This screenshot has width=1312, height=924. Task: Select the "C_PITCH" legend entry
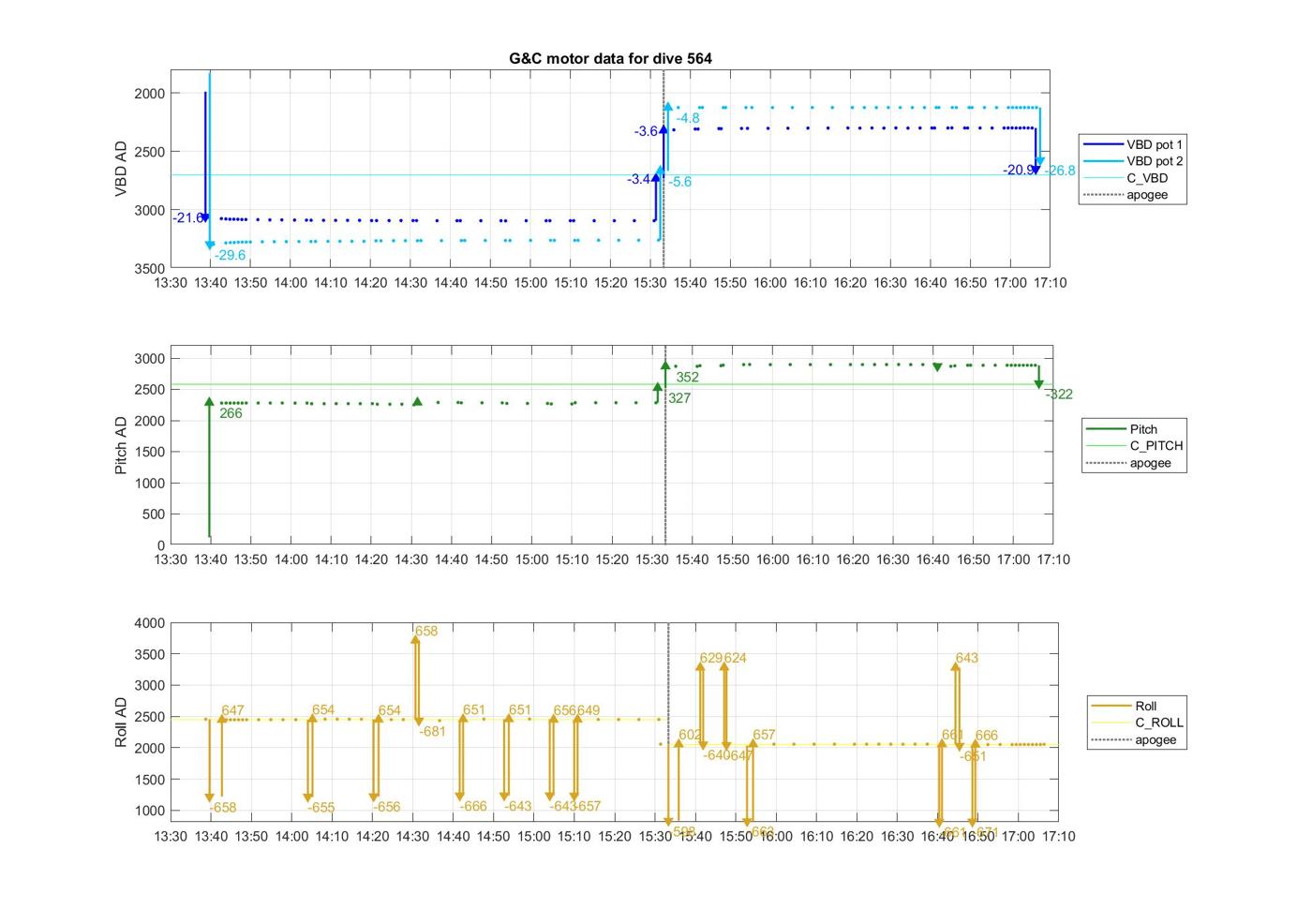(x=1134, y=446)
